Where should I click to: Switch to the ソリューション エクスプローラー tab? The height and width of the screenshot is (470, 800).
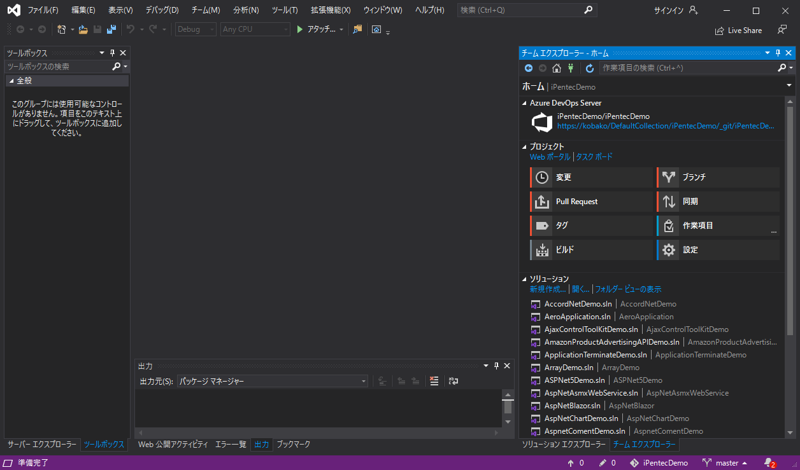click(x=563, y=444)
